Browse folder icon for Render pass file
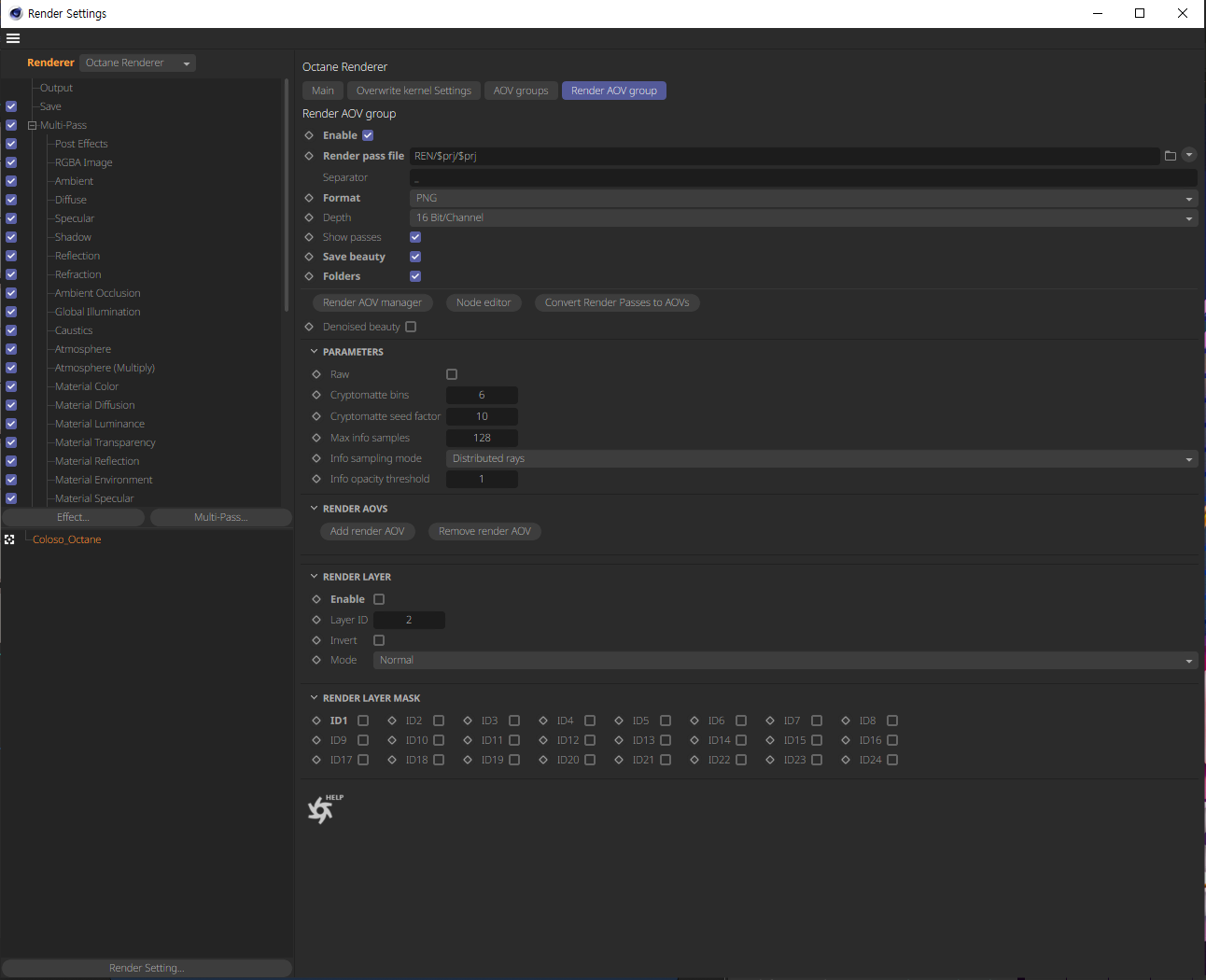The height and width of the screenshot is (980, 1206). click(1171, 156)
